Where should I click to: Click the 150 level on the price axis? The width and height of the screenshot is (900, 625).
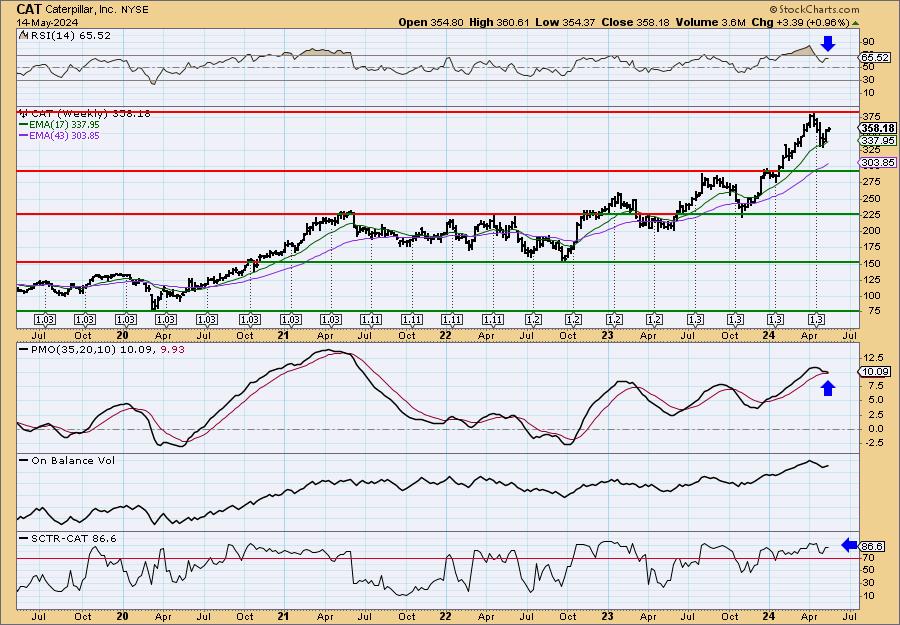(871, 263)
